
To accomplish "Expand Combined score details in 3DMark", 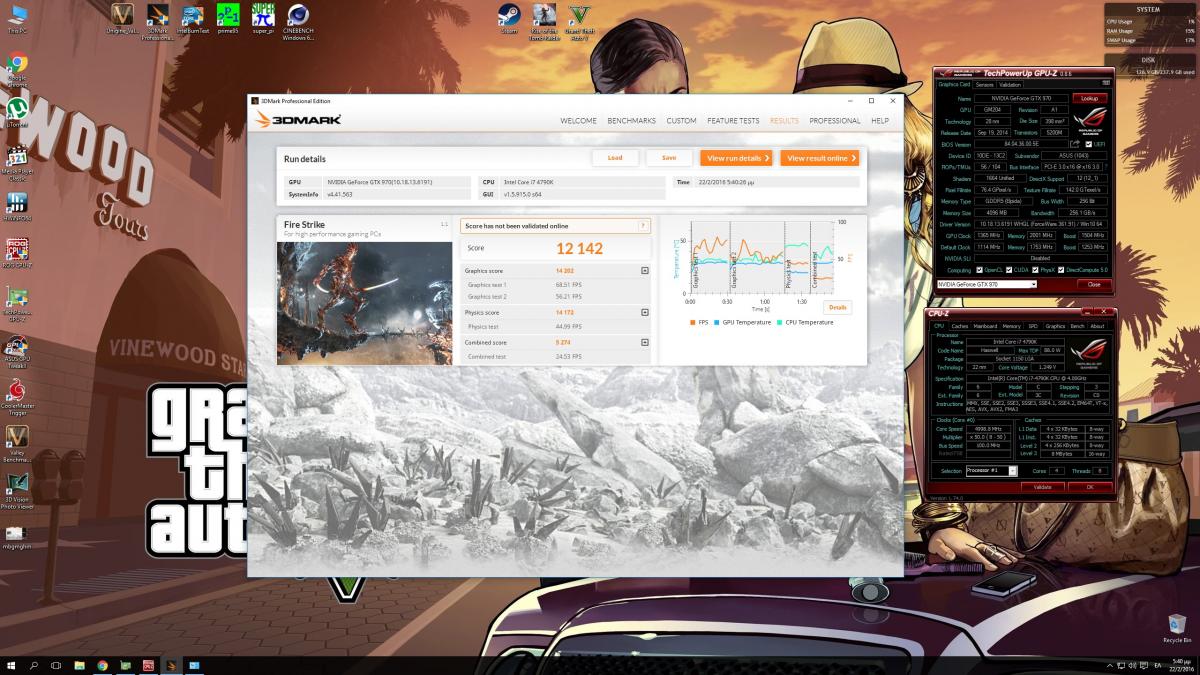I will [x=645, y=343].
